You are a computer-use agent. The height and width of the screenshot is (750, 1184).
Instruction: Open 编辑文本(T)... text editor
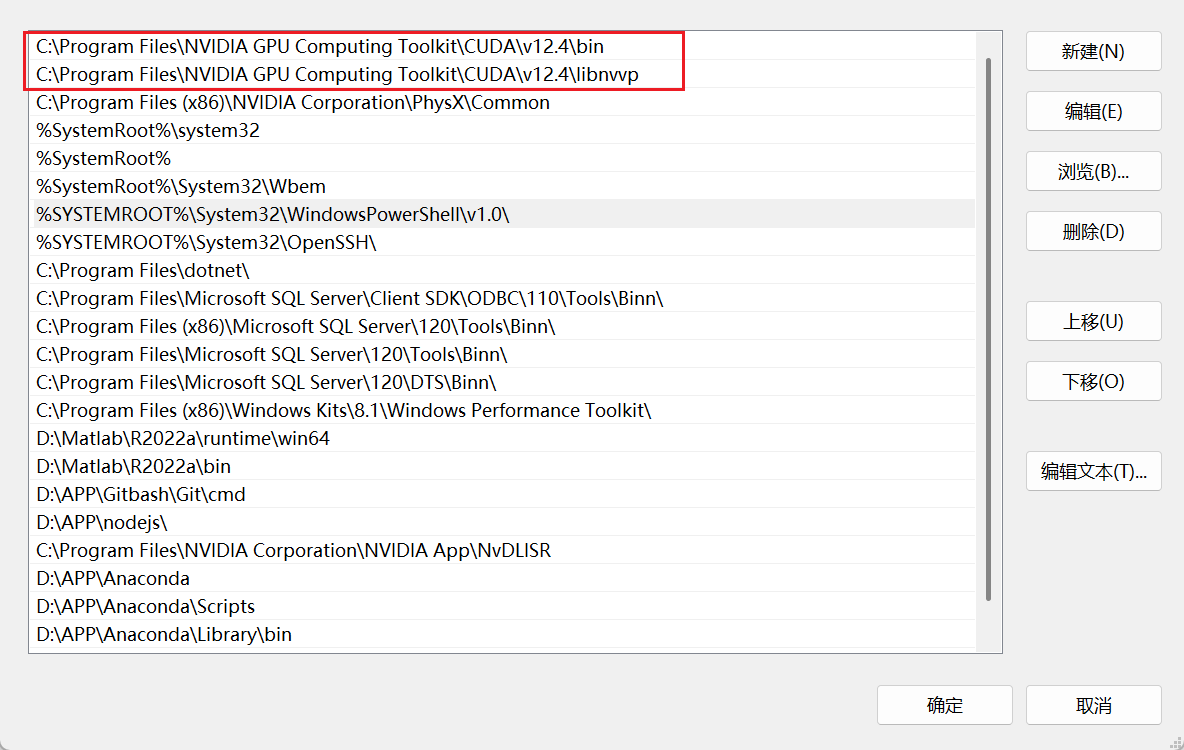click(x=1093, y=472)
